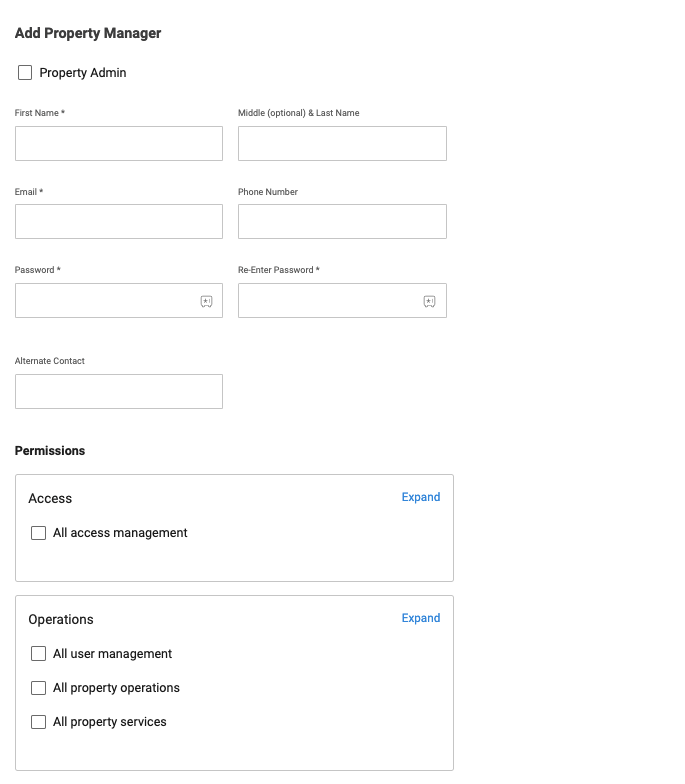This screenshot has height=784, width=685.
Task: Tick the All user management checkbox
Action: coord(39,654)
